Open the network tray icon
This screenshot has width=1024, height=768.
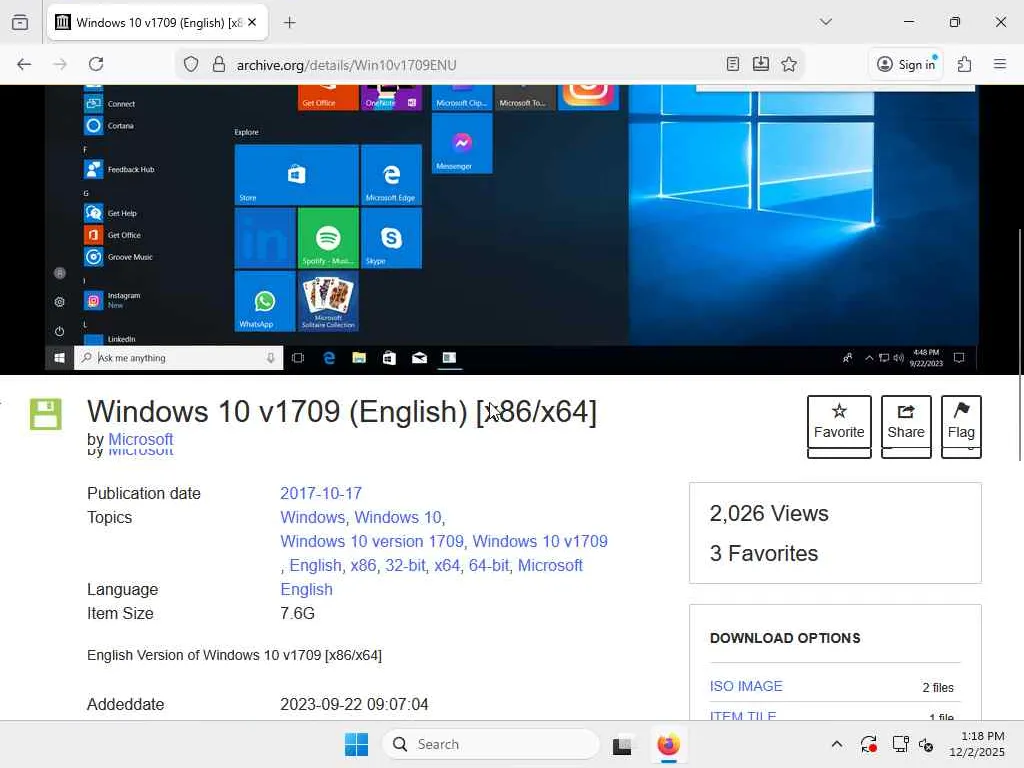click(901, 744)
